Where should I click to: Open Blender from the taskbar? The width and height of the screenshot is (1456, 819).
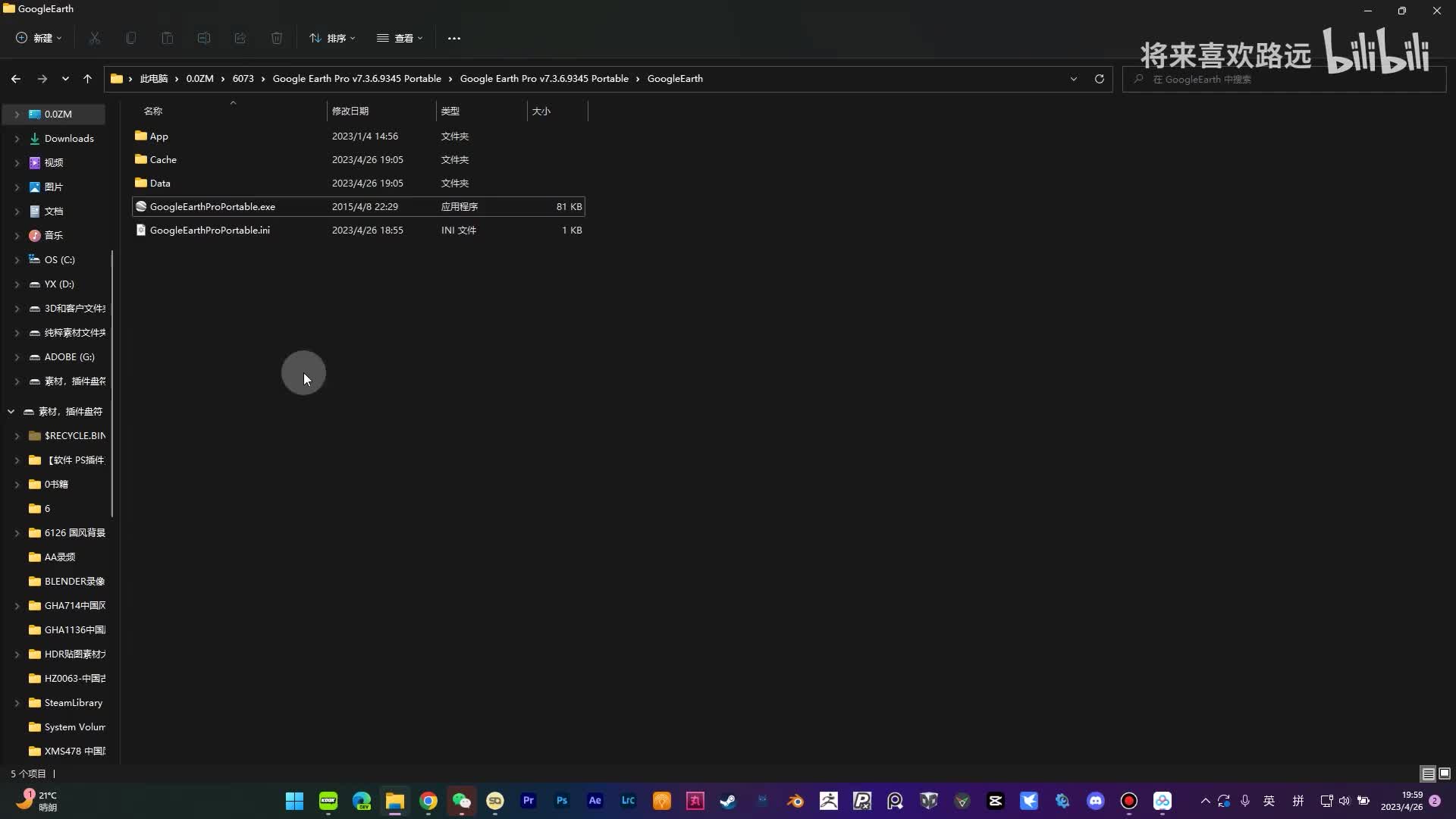click(x=795, y=801)
